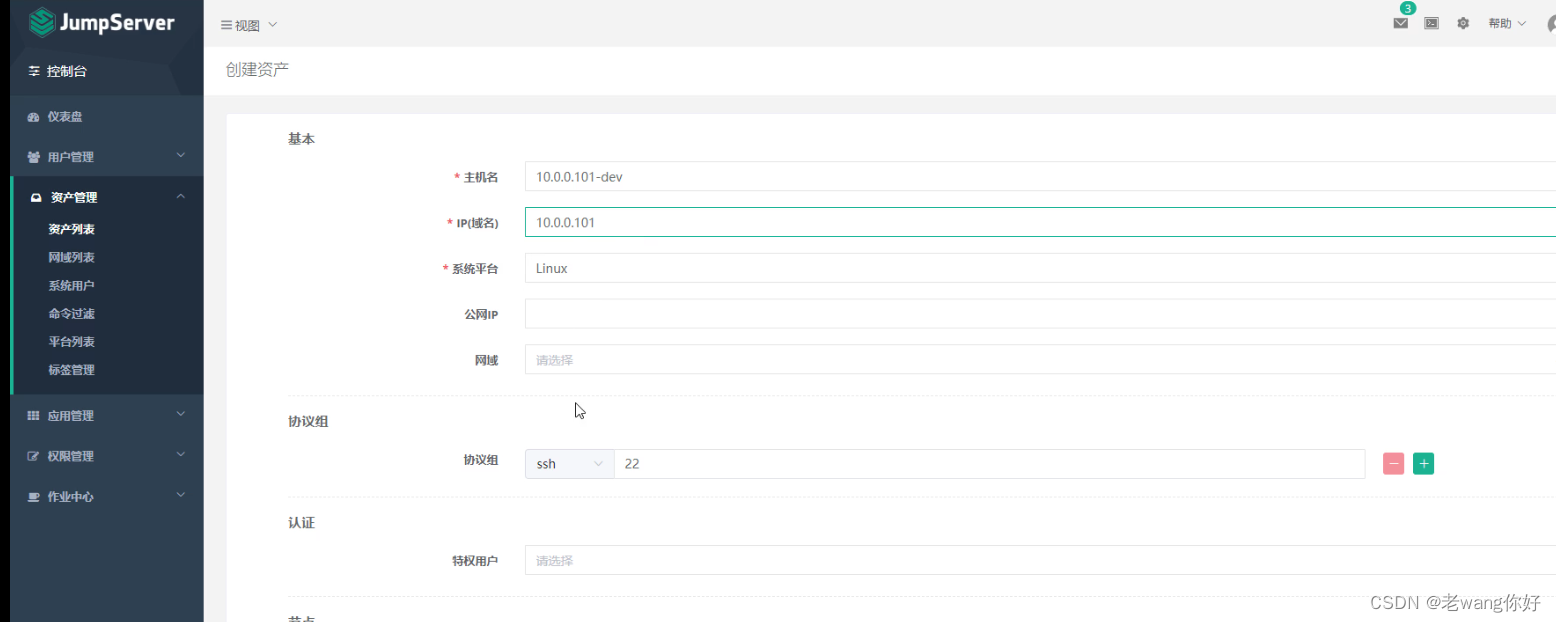Open the user avatar icon at top right
Image resolution: width=1556 pixels, height=622 pixels.
(x=1550, y=23)
